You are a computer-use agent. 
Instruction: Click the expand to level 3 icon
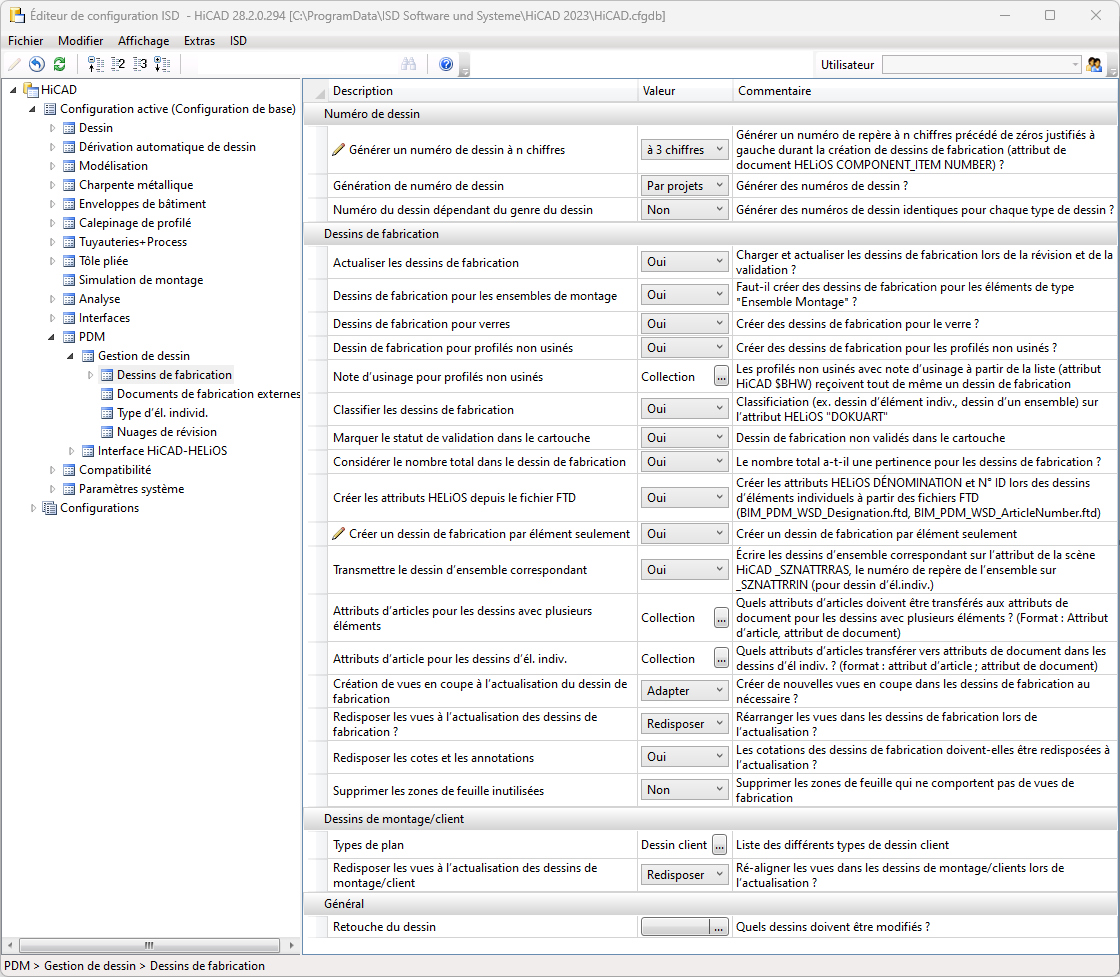tap(140, 64)
